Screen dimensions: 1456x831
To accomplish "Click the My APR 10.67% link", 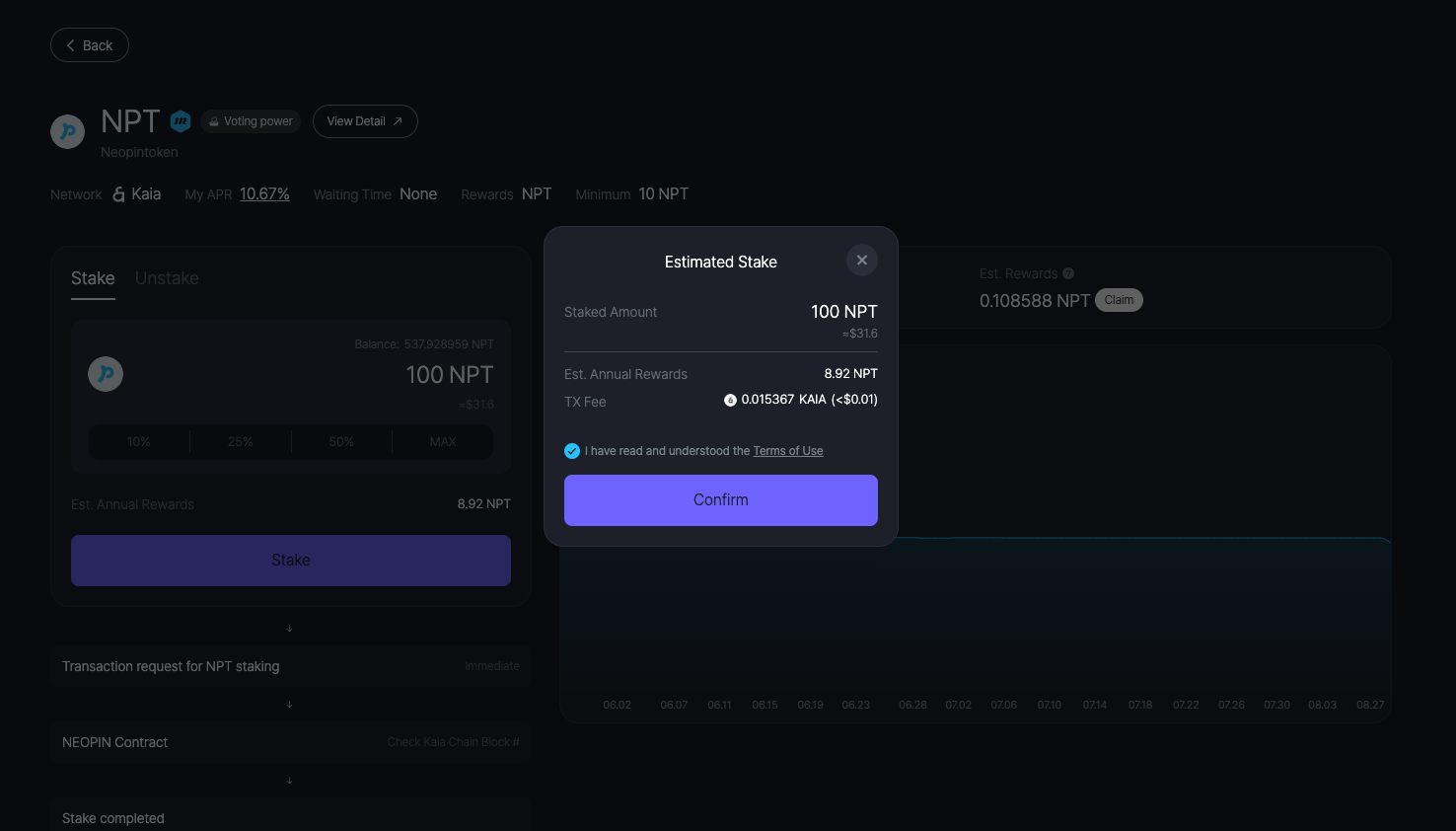I will tap(264, 194).
